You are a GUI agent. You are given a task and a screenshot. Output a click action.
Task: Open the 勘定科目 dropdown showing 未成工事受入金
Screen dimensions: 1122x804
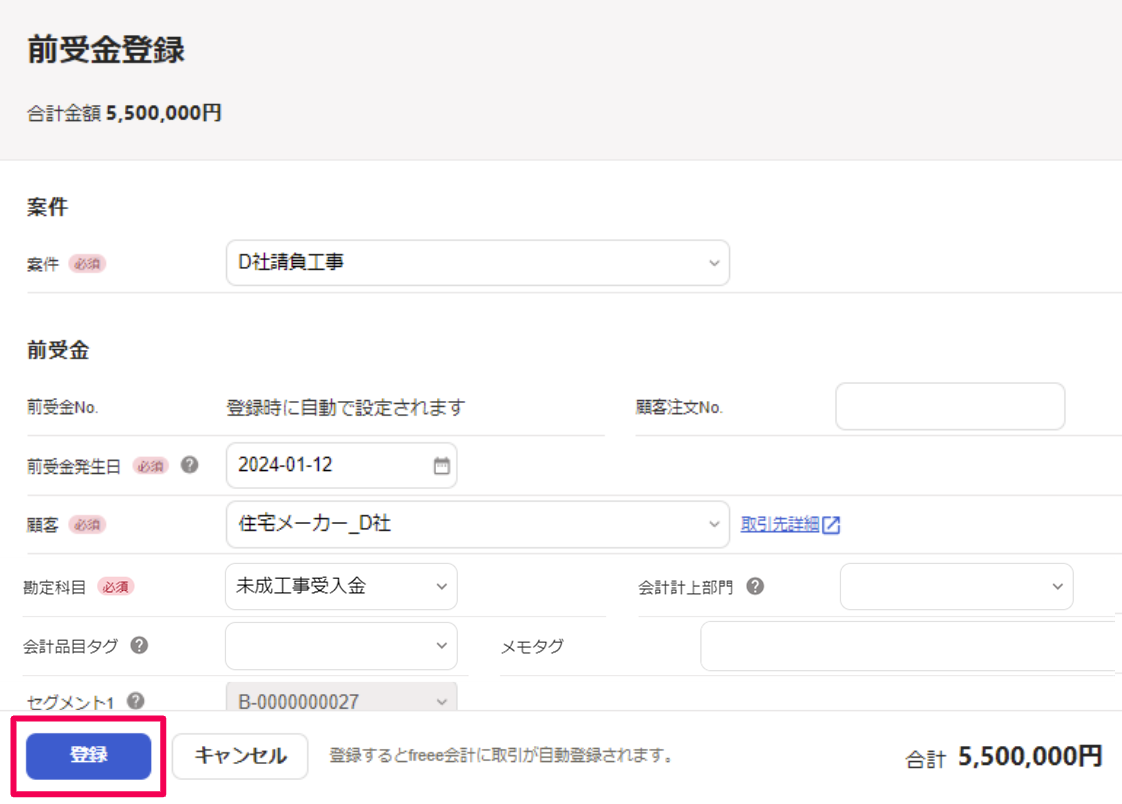tap(341, 587)
